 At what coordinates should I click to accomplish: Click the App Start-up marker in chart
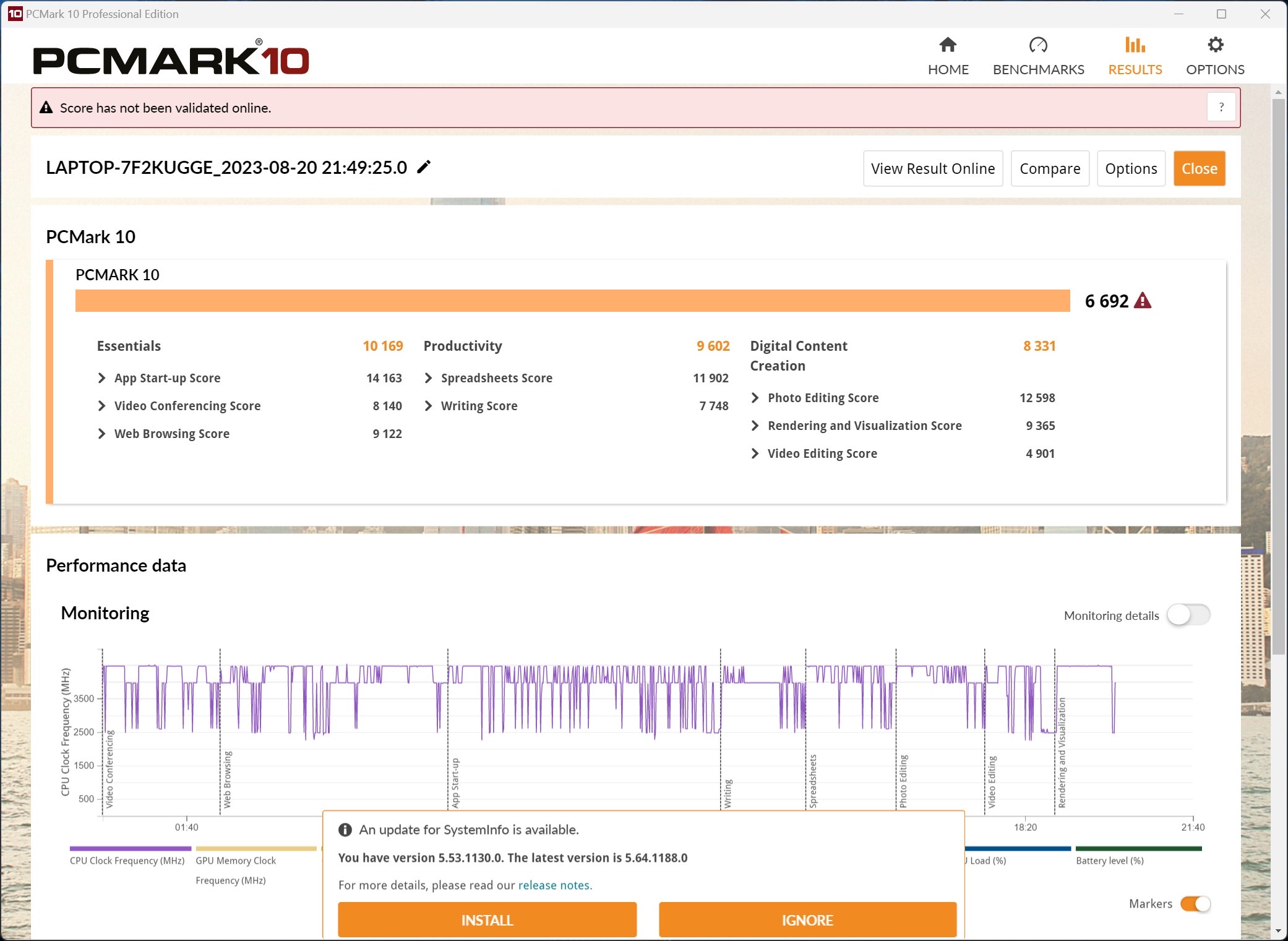(455, 783)
